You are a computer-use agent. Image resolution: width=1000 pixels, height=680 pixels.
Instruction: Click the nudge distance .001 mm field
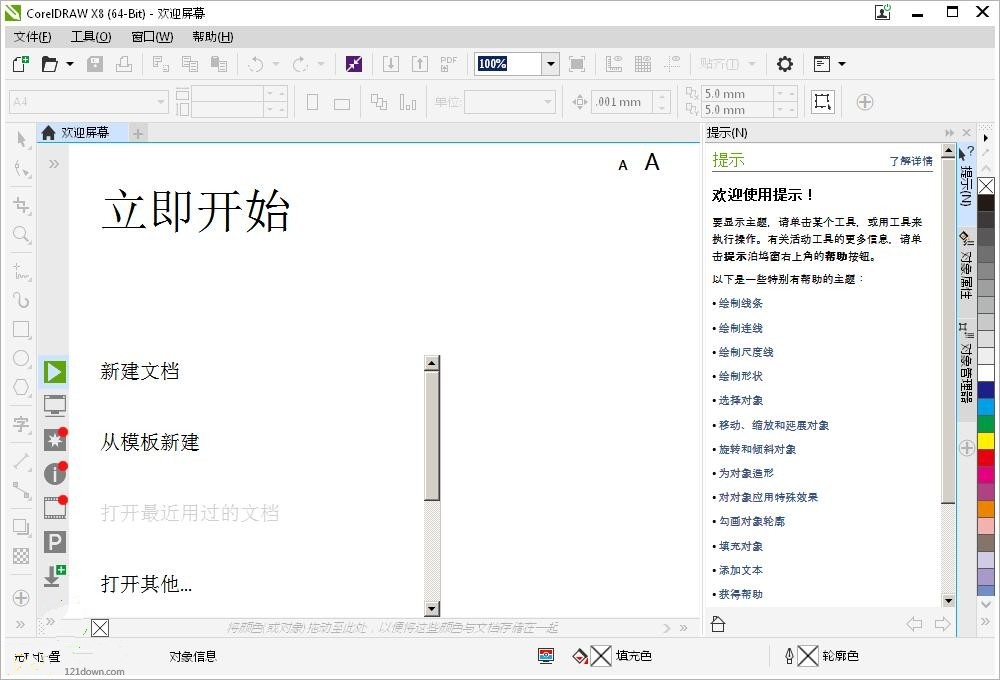coord(623,101)
